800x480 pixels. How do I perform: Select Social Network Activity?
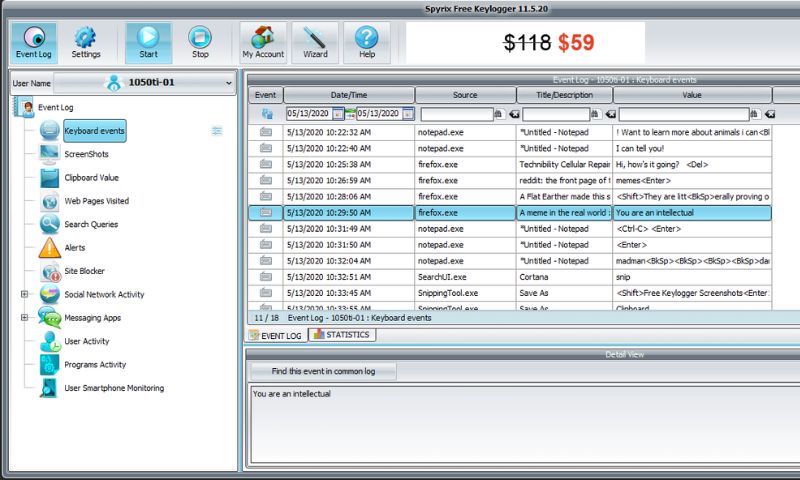coord(104,294)
